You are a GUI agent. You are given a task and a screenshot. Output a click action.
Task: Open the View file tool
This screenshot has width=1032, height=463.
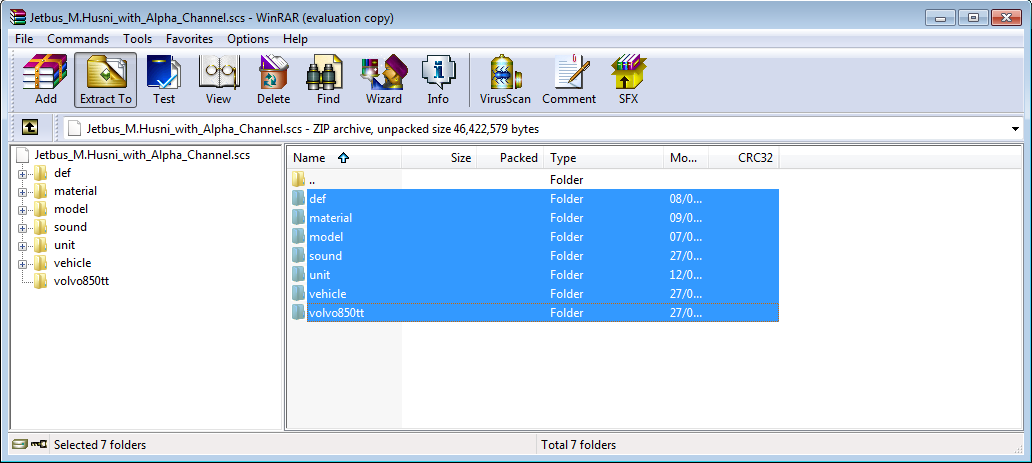tap(219, 80)
